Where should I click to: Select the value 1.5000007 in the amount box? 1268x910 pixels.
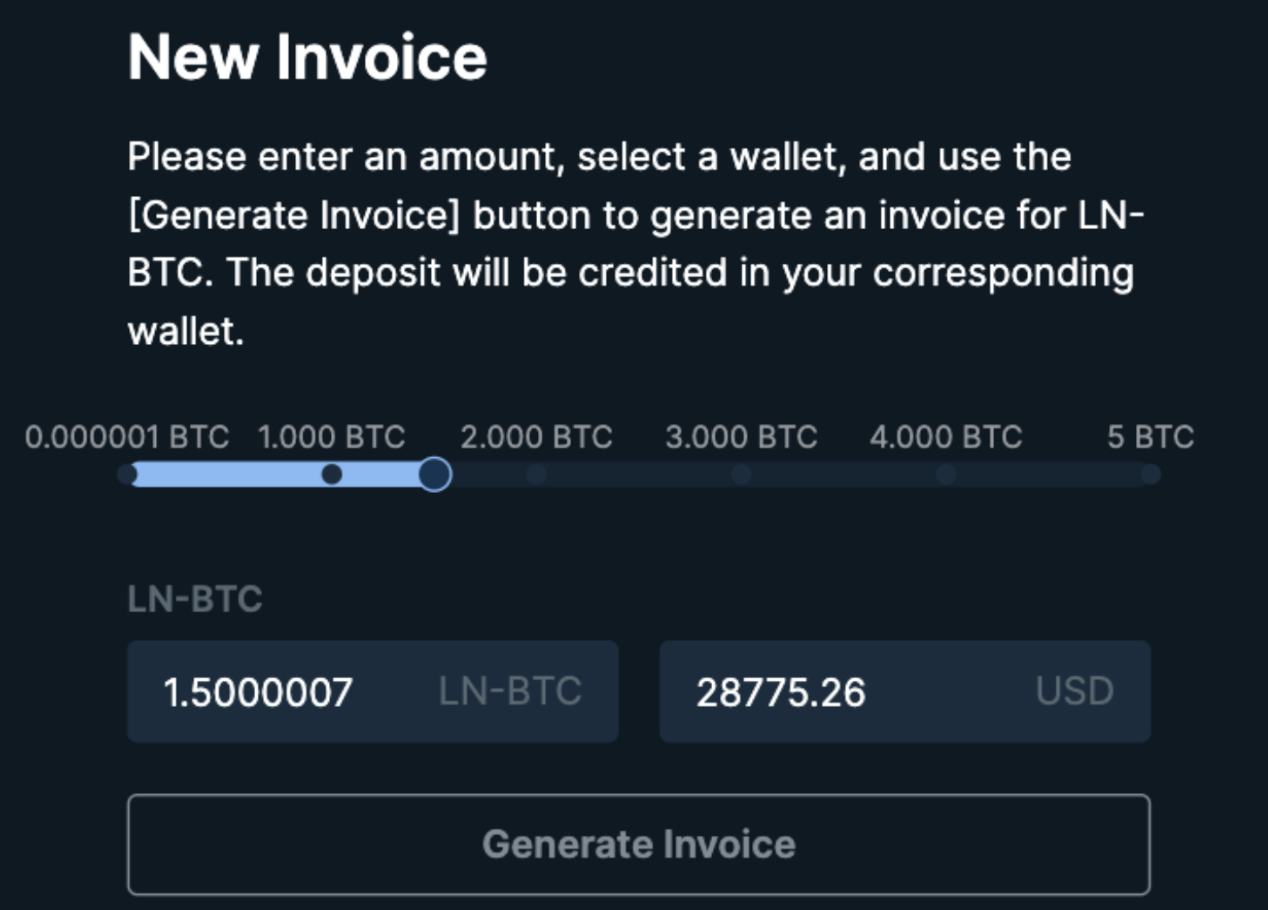tap(259, 692)
